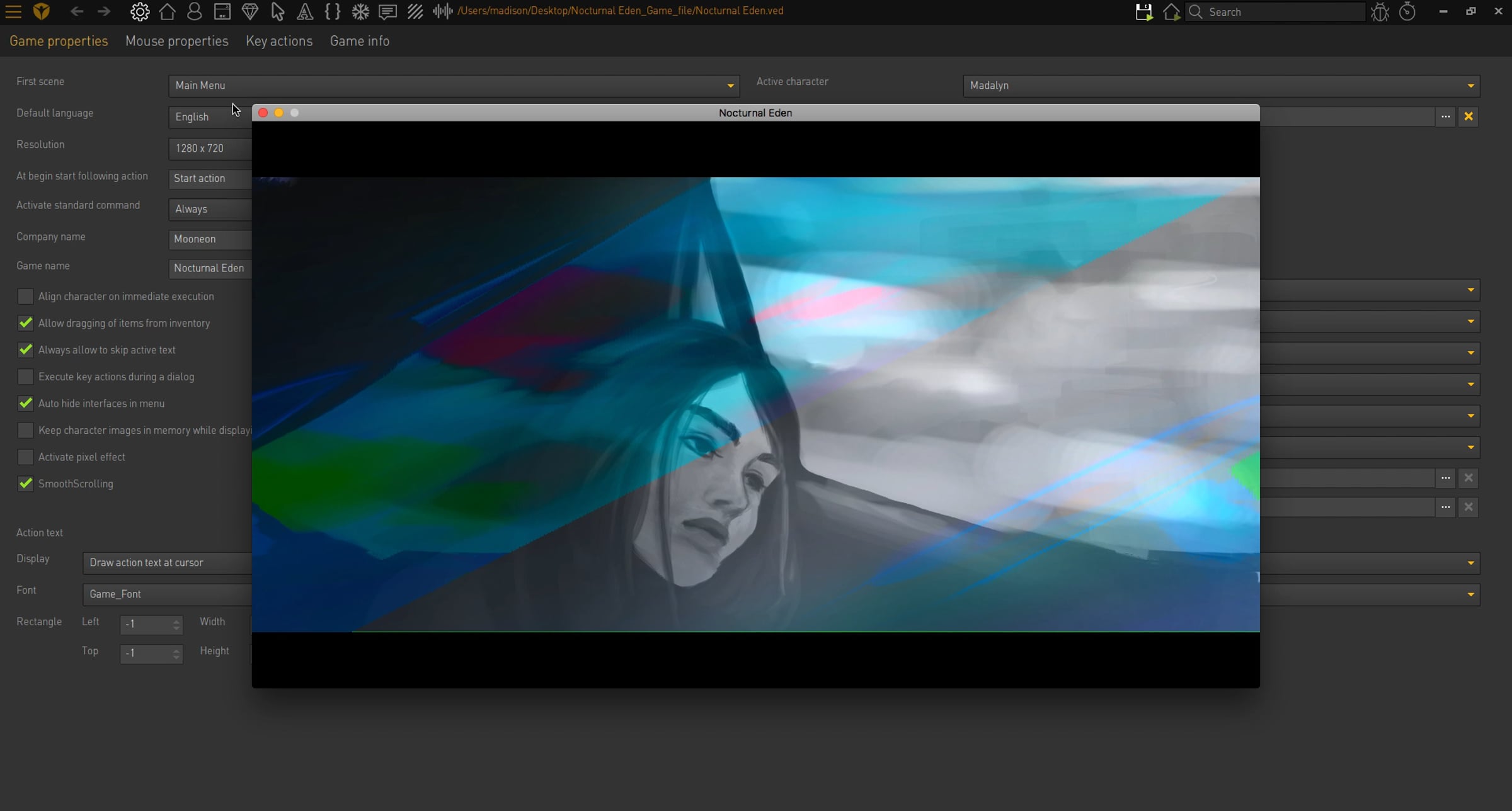This screenshot has width=1512, height=811.
Task: Open the Game info tab
Action: pos(360,41)
